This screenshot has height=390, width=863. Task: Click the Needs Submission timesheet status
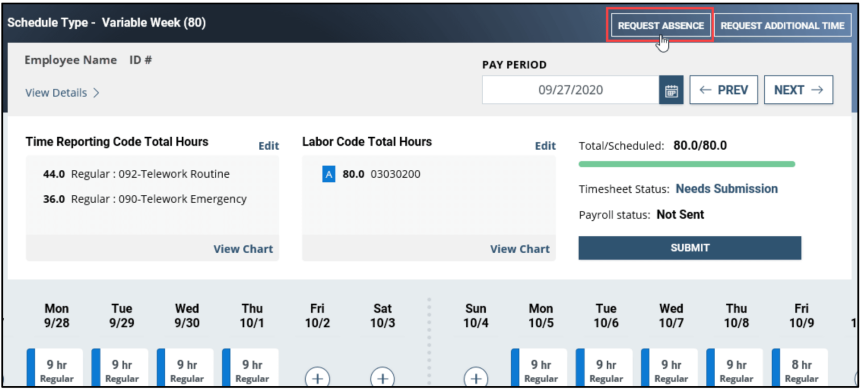tap(727, 189)
